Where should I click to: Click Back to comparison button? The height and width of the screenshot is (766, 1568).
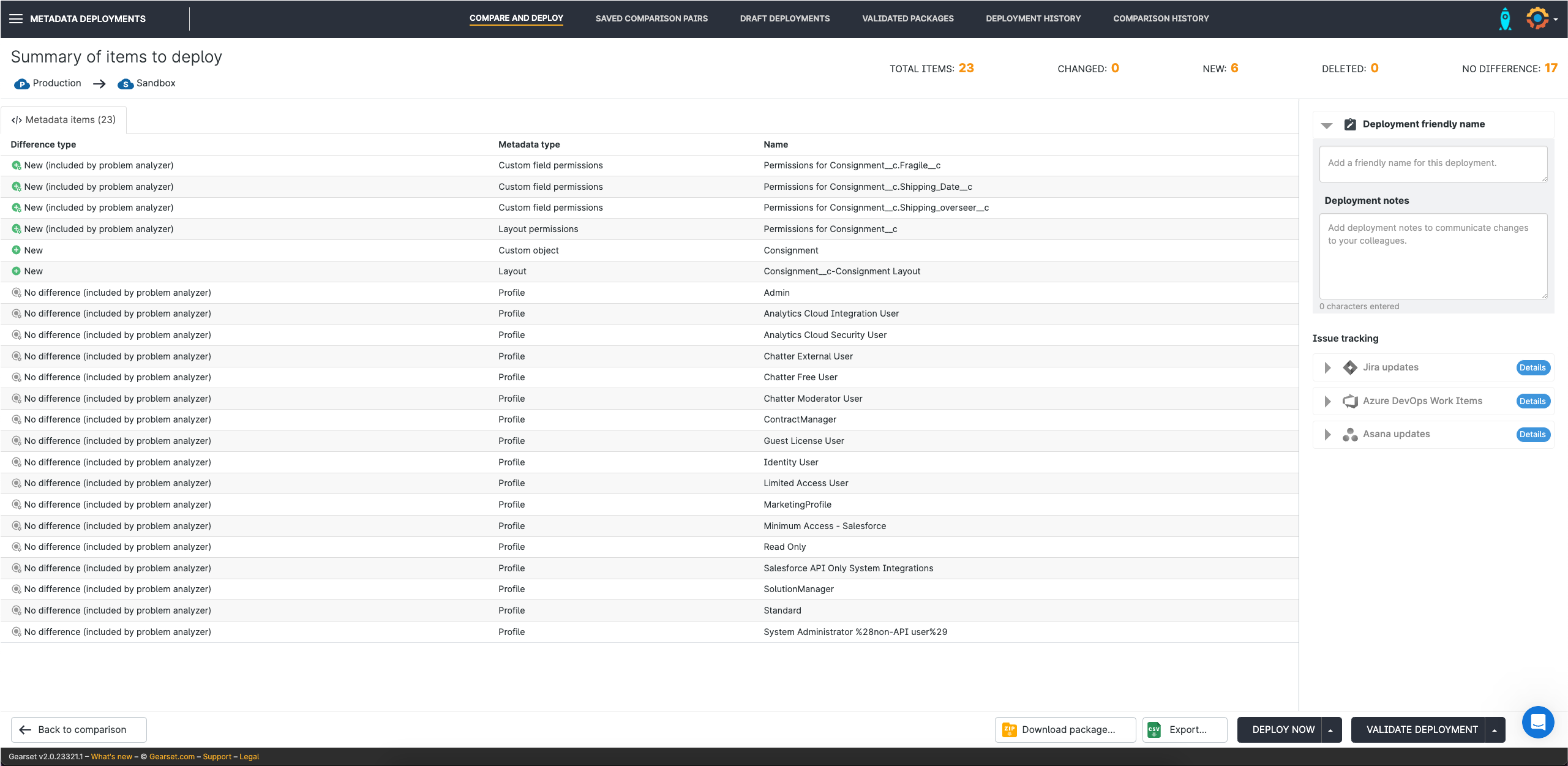[78, 730]
